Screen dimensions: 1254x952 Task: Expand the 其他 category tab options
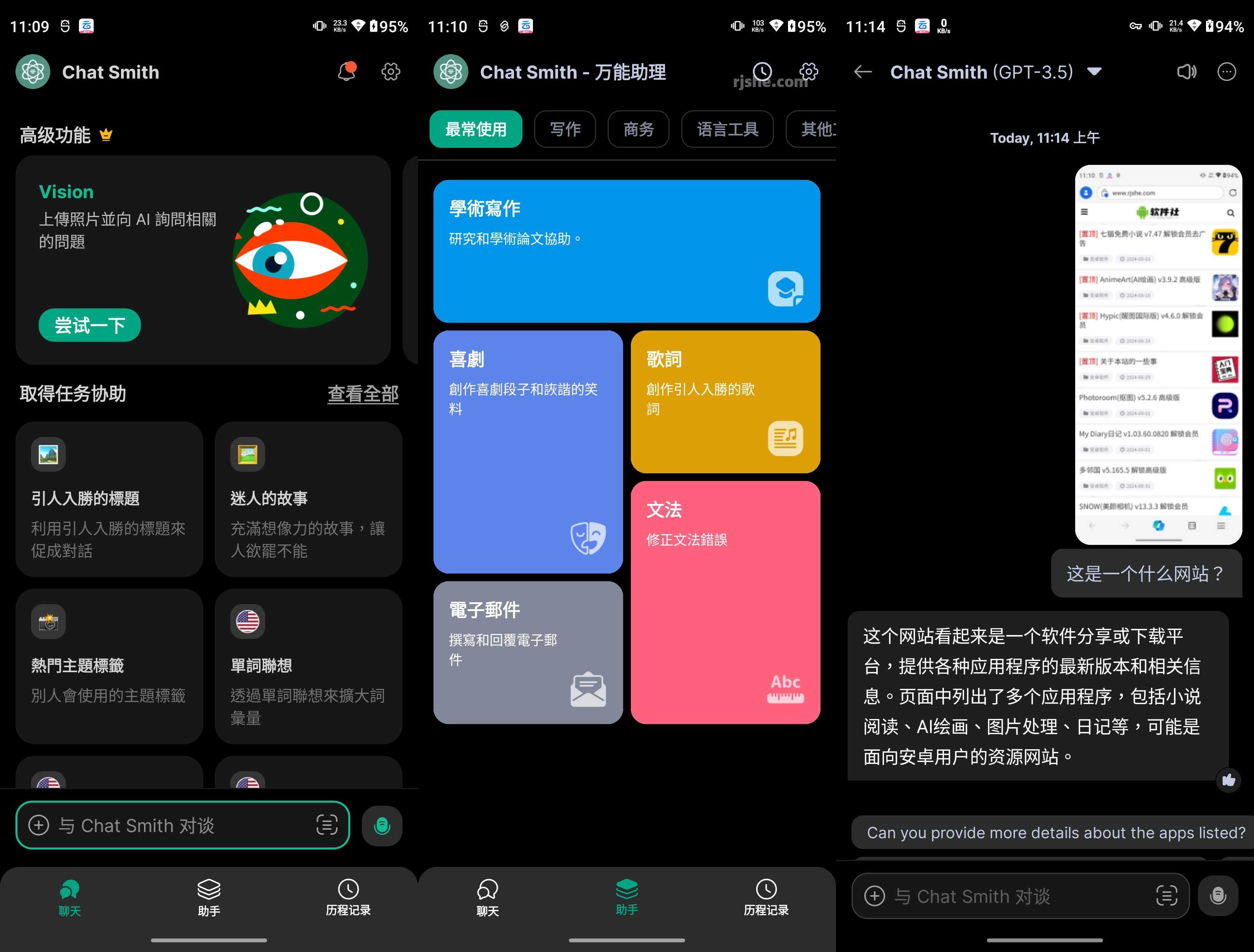[x=816, y=129]
